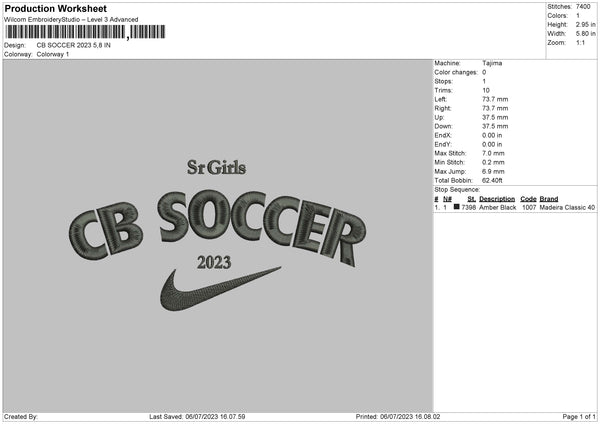The height and width of the screenshot is (424, 600).
Task: Click the thread code 1007
Action: pyautogui.click(x=529, y=207)
